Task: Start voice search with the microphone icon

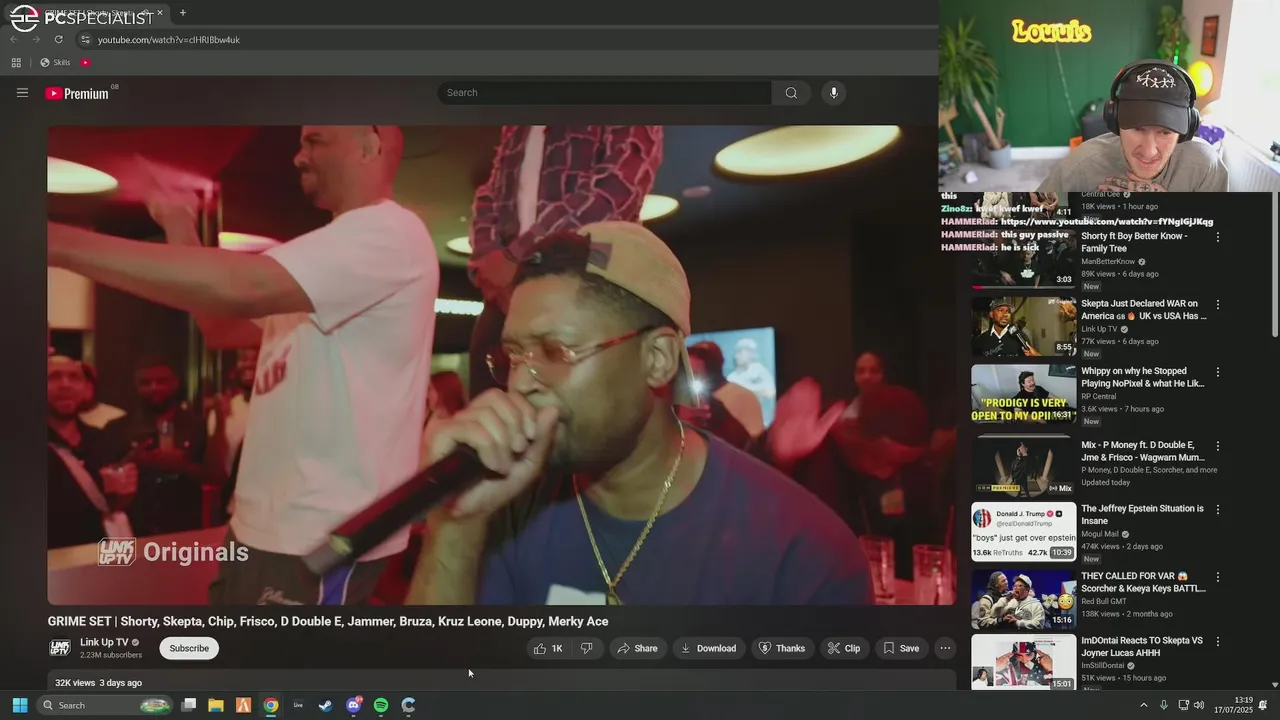Action: pyautogui.click(x=834, y=93)
